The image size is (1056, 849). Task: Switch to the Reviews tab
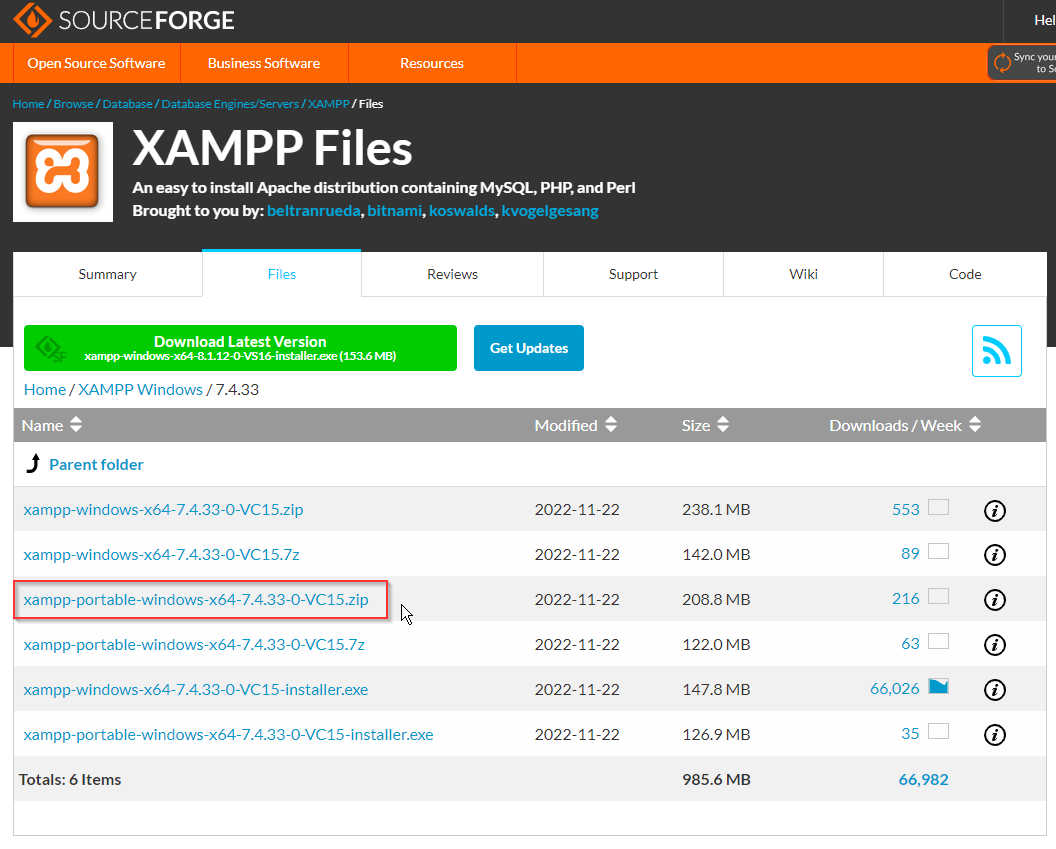453,274
